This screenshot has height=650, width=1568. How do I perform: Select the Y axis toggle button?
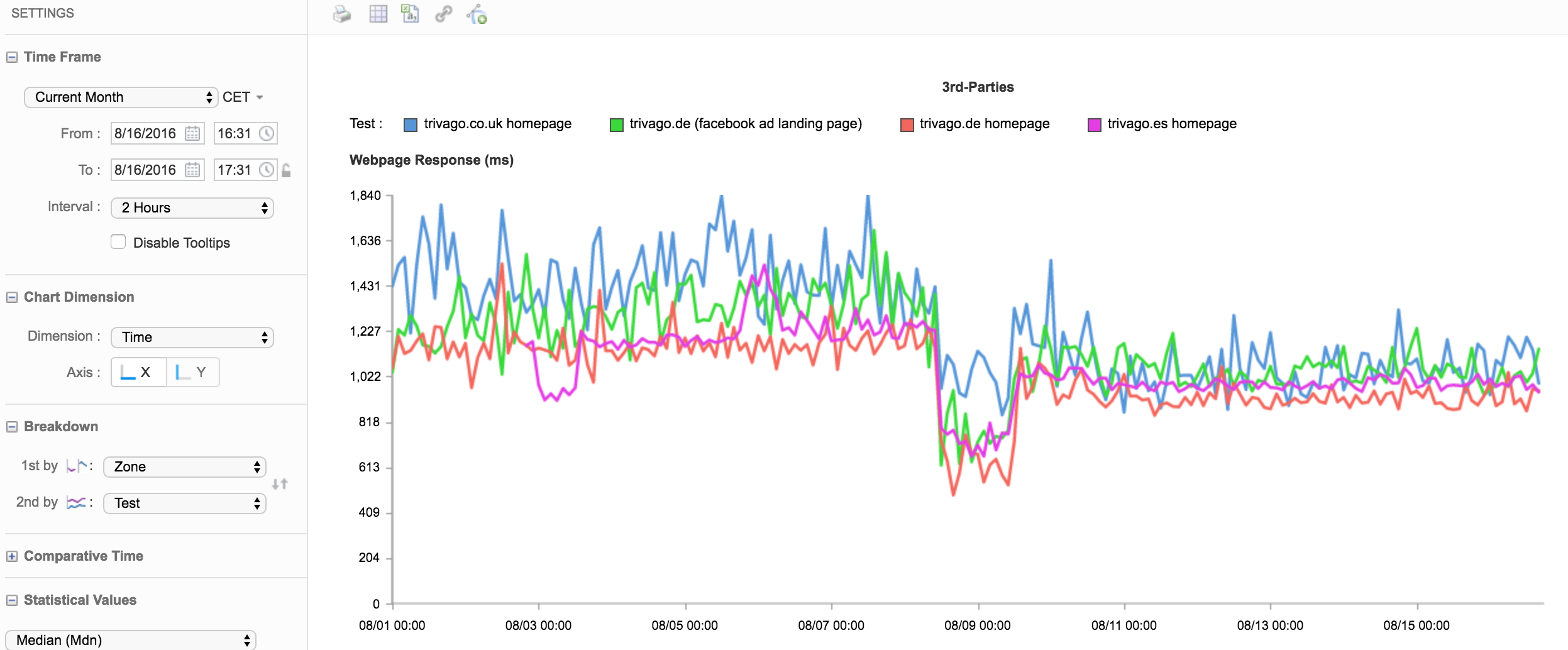pos(193,372)
